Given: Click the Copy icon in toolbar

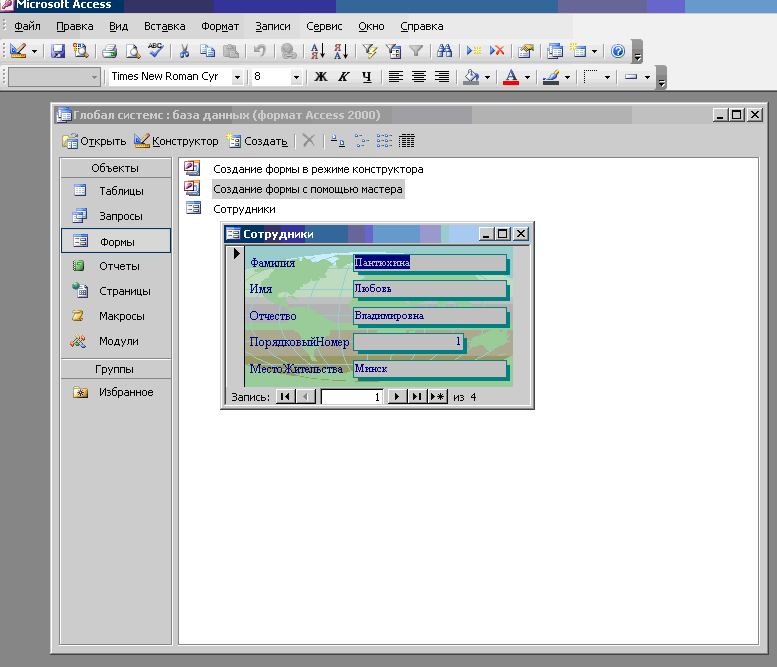Looking at the screenshot, I should point(207,51).
